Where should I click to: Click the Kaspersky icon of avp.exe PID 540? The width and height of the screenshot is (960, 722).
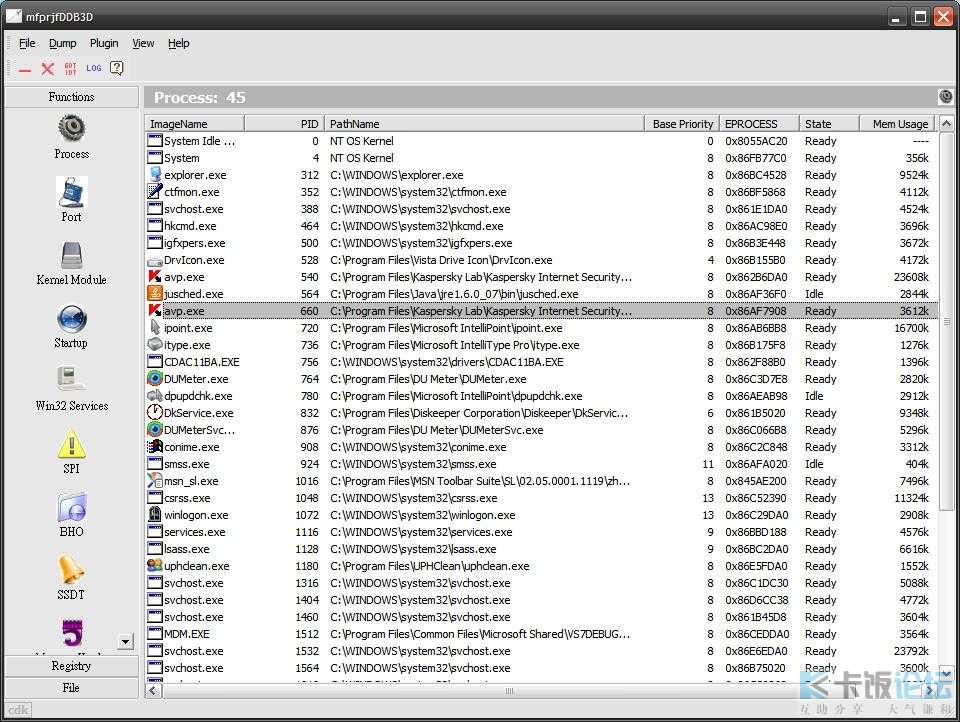[x=155, y=277]
